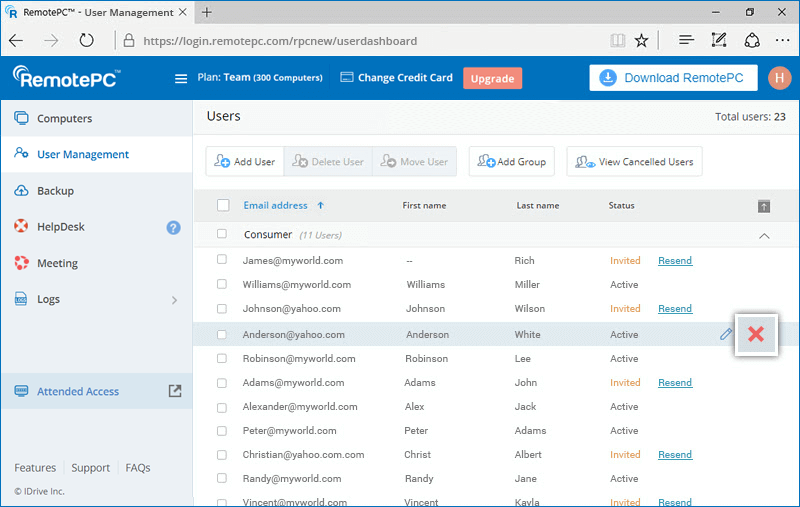The image size is (800, 507).
Task: Open Backup section
Action: click(96, 191)
